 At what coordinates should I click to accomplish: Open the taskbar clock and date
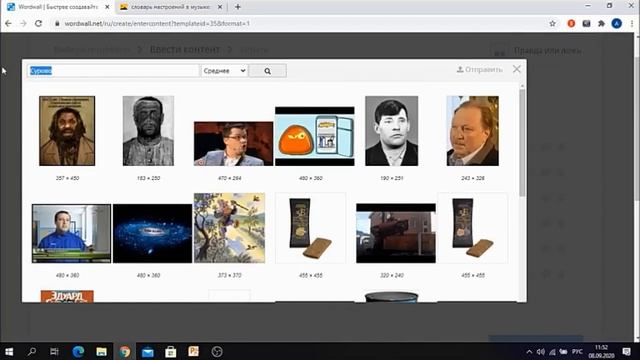point(601,351)
